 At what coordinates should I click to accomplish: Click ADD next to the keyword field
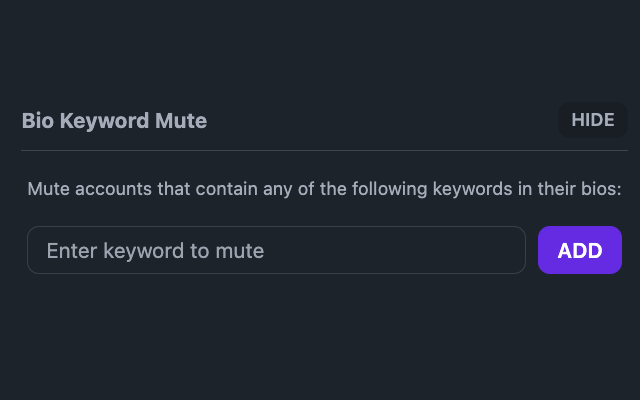(x=580, y=250)
